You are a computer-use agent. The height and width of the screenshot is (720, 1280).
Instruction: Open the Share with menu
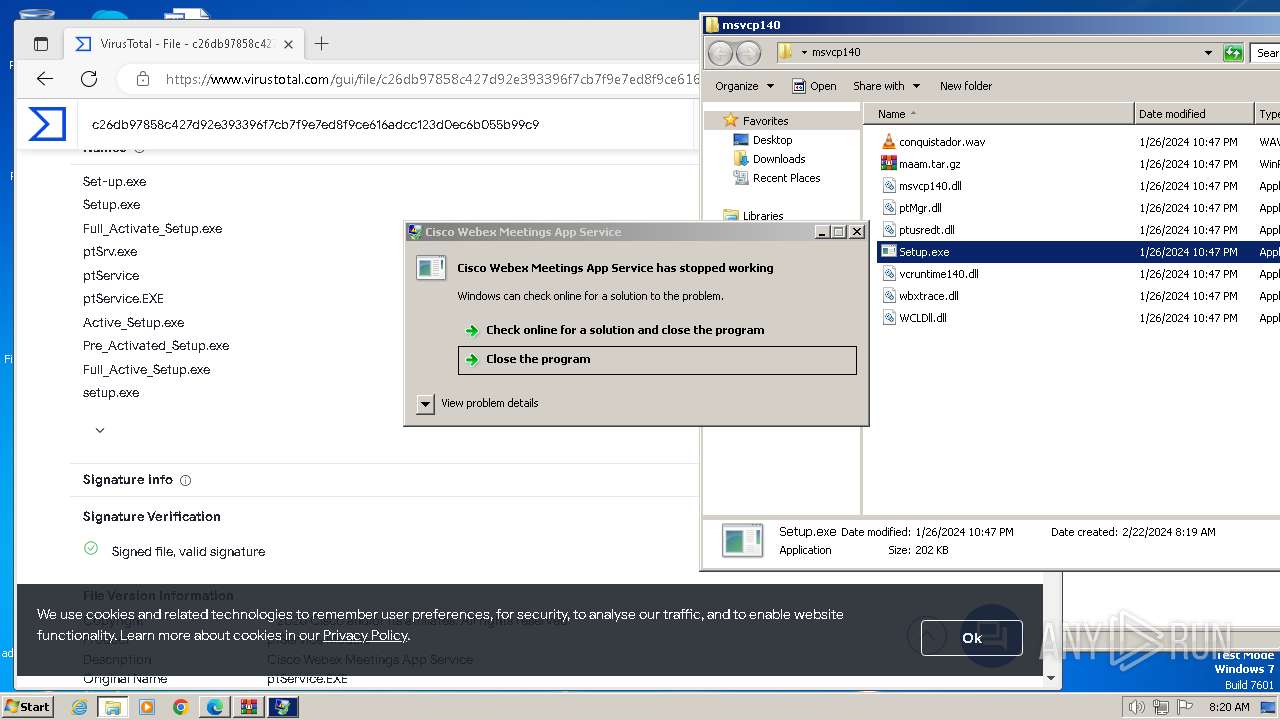(x=886, y=86)
